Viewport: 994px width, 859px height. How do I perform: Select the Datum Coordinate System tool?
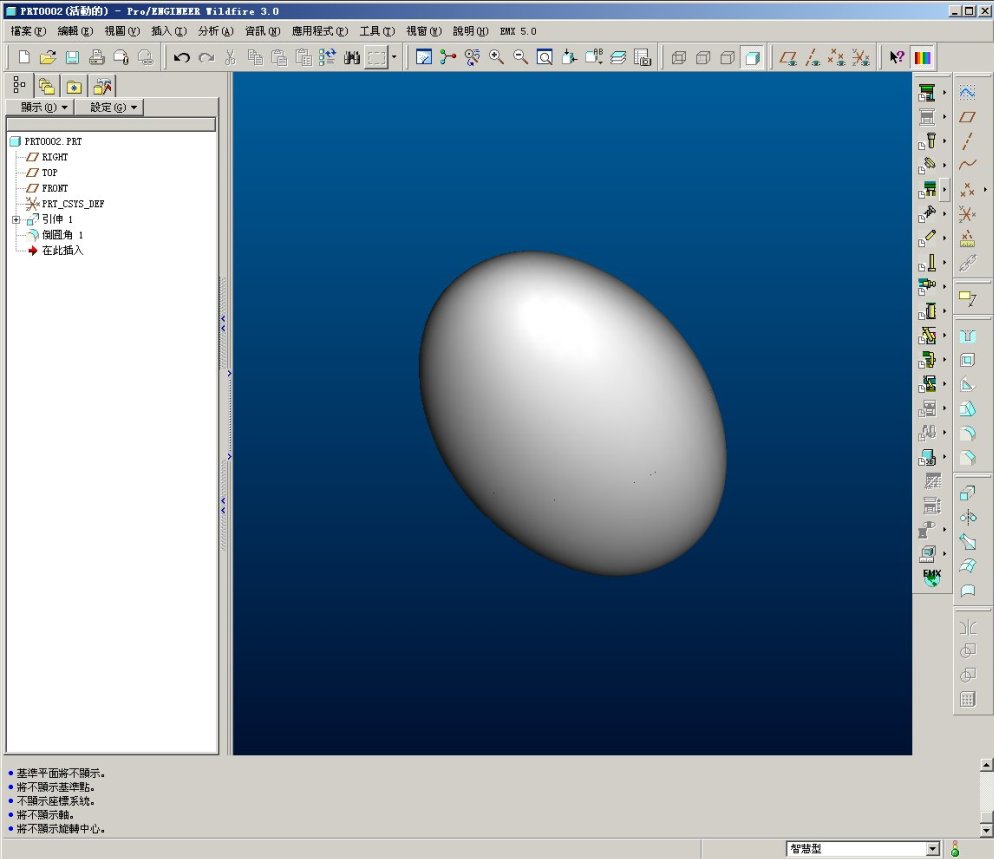pos(967,214)
